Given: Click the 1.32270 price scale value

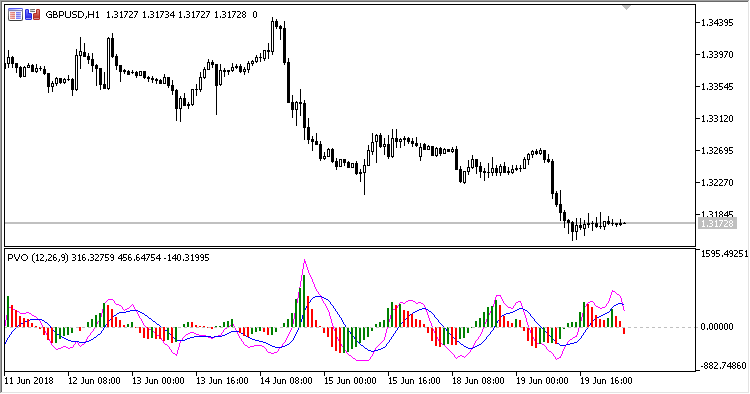Looking at the screenshot, I should click(x=717, y=183).
